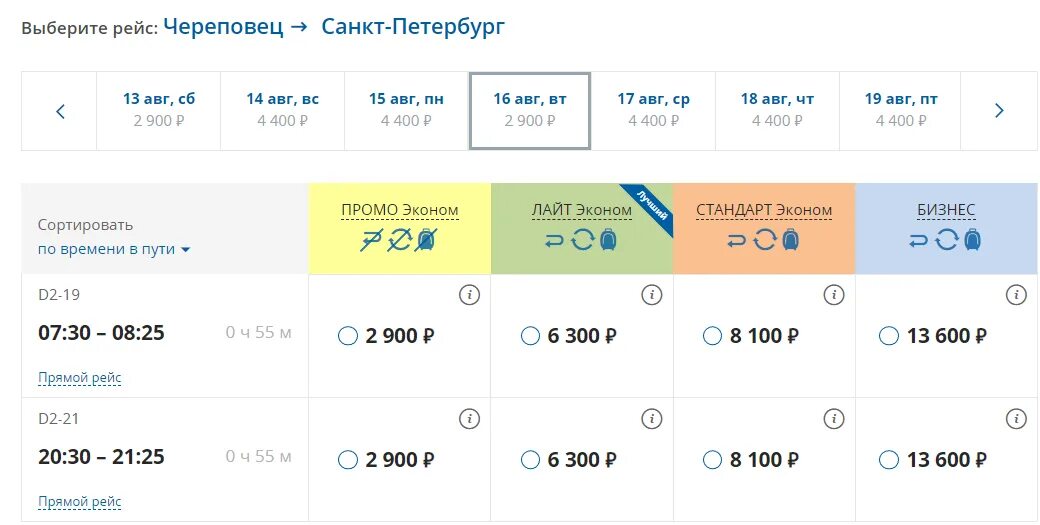Screen dimensions: 1040x525
Task: Open info icon for D2-21 PROMO fare
Action: coord(469,419)
